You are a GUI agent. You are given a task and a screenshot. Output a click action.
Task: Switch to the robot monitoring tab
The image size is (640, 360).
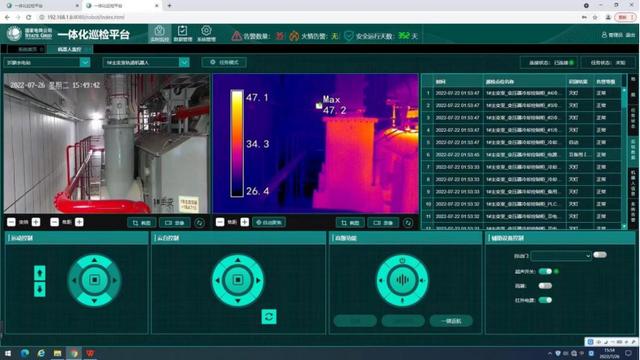(x=70, y=49)
